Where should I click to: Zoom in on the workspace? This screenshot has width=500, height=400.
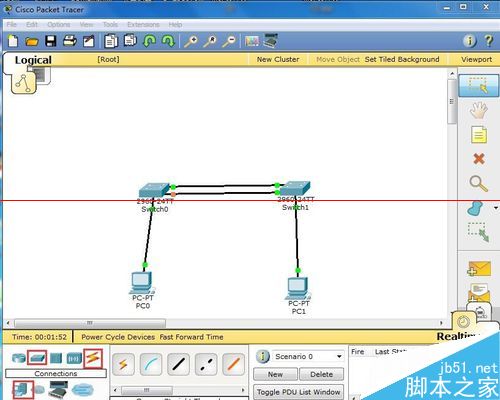coord(191,41)
